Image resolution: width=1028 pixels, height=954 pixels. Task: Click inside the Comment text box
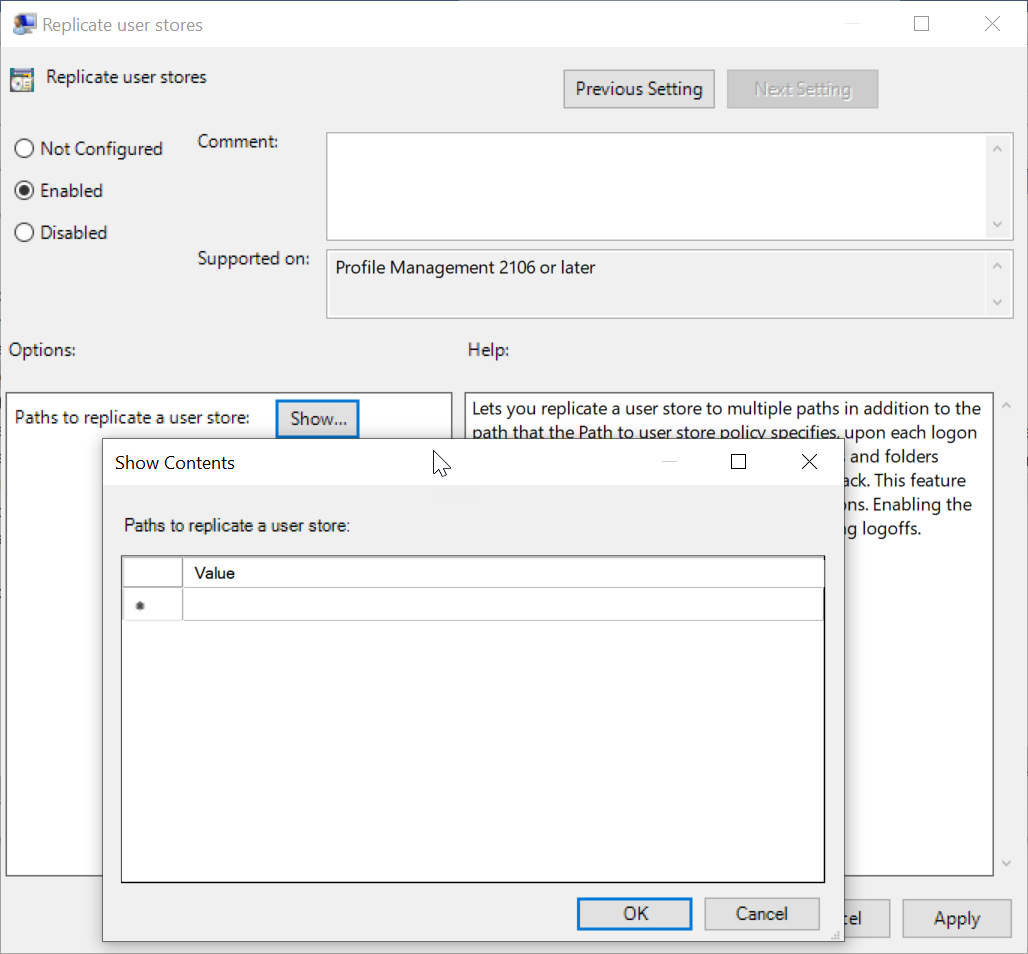tap(655, 186)
